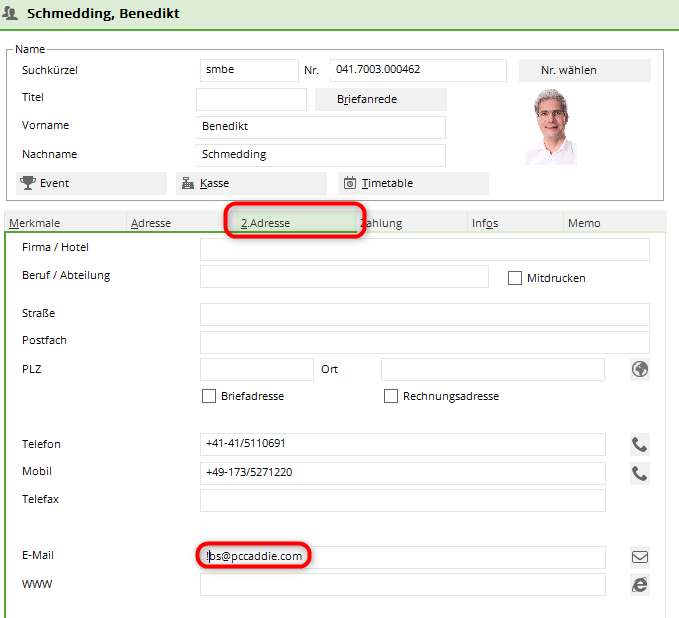Tick the Briefadresse checkbox
Screen dimensions: 679x618
pyautogui.click(x=209, y=396)
